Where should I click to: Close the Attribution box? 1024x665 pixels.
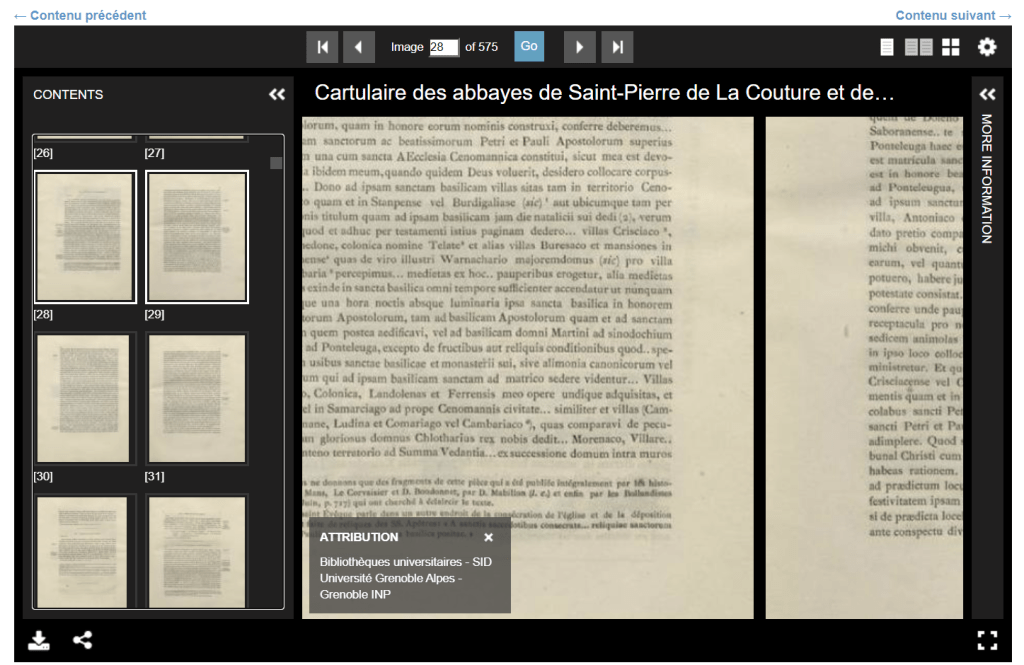(x=489, y=537)
